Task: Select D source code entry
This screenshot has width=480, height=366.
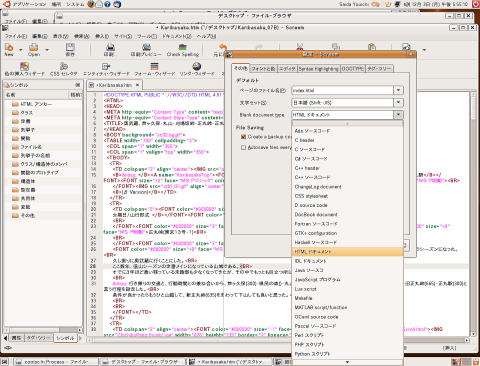Action: (347, 205)
